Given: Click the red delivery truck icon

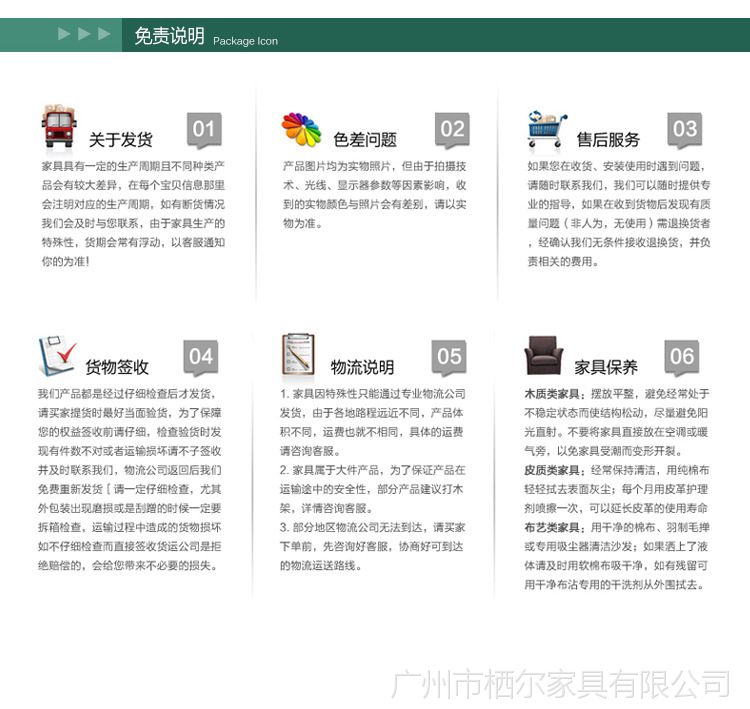Looking at the screenshot, I should coord(59,128).
